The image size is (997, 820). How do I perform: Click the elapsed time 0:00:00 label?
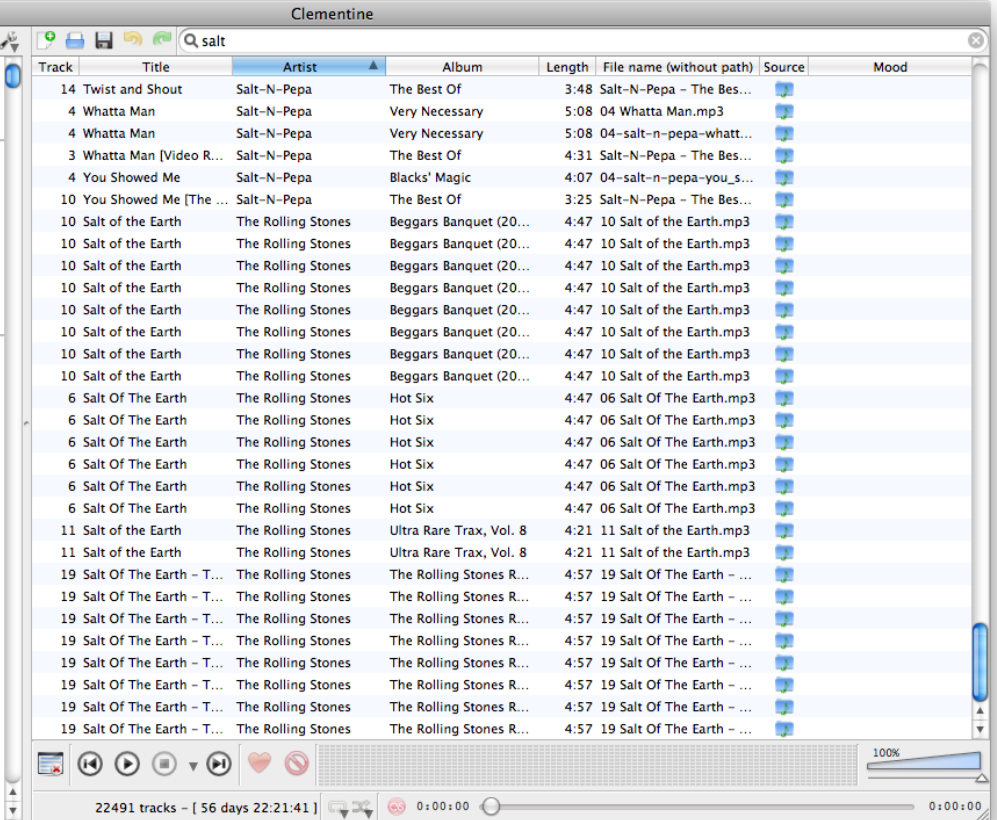[443, 807]
